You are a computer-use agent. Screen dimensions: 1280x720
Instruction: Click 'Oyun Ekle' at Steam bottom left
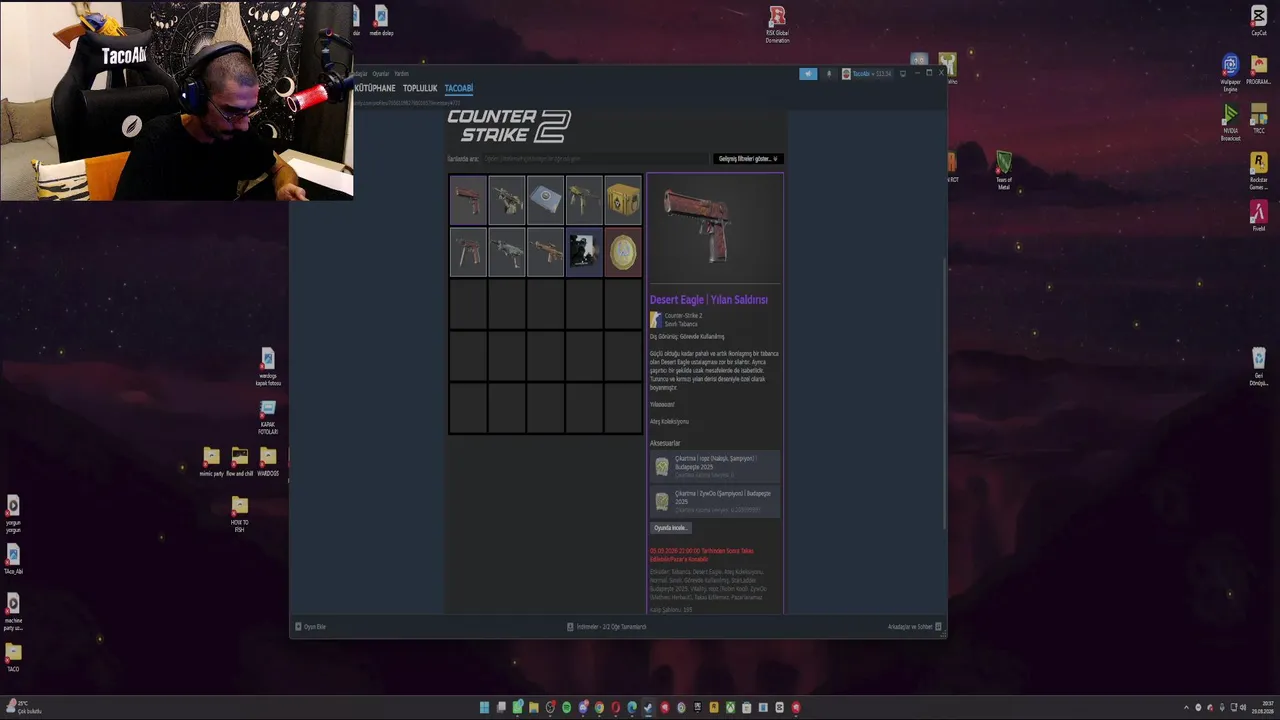tap(311, 627)
